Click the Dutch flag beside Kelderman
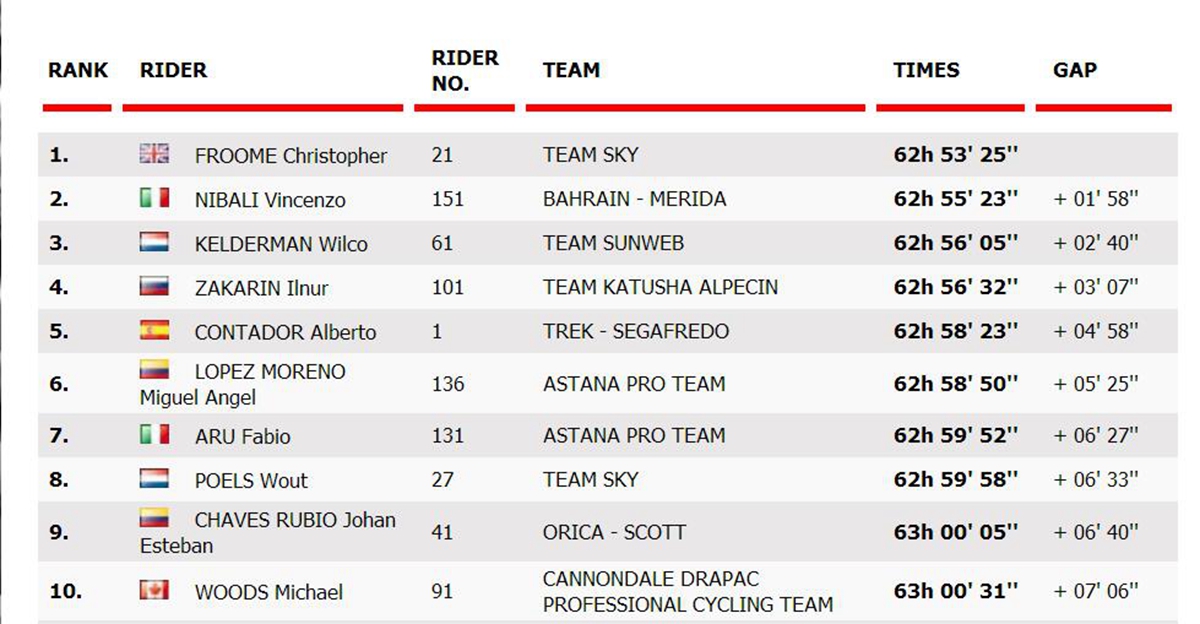 [154, 242]
